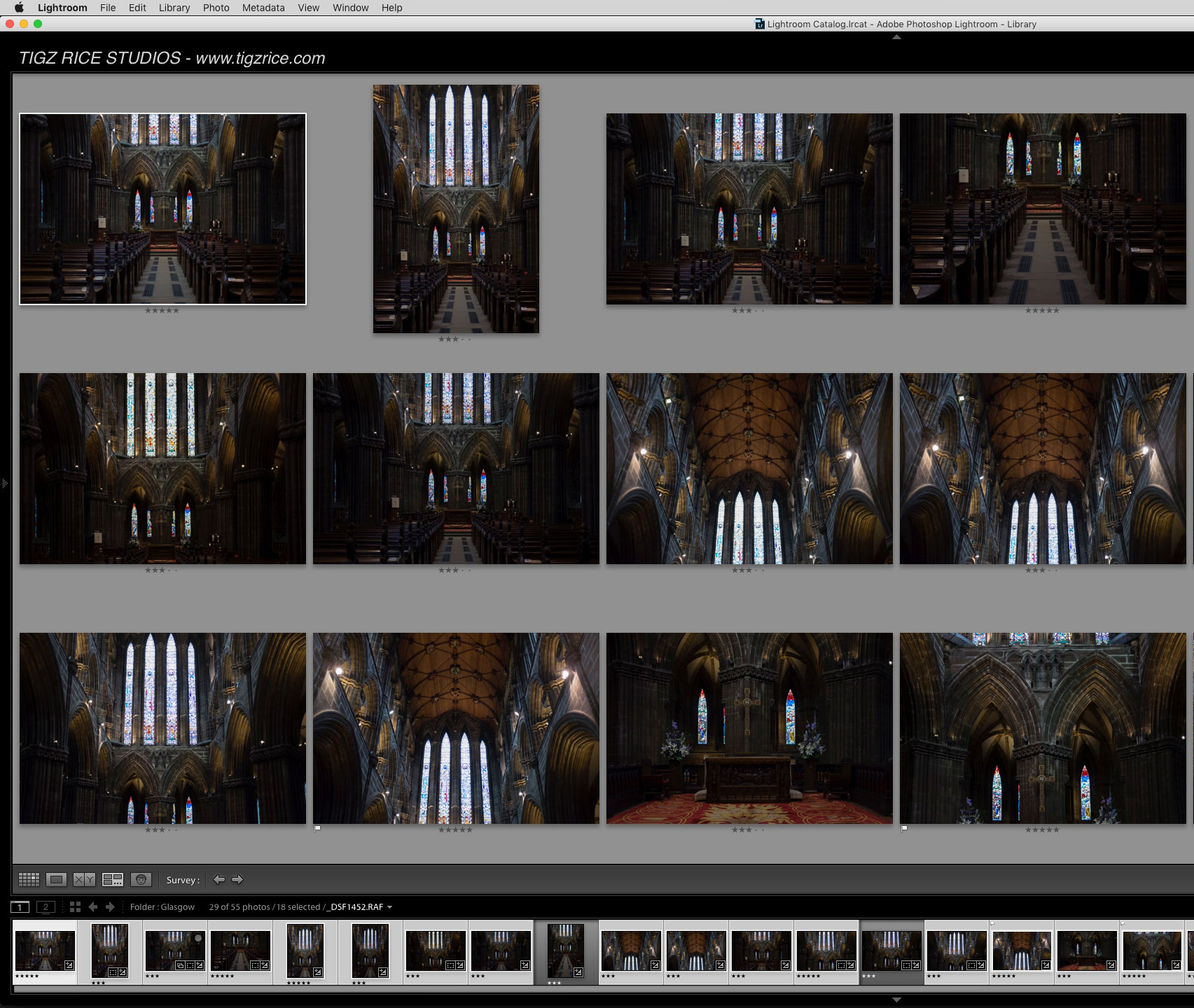Image resolution: width=1194 pixels, height=1008 pixels.
Task: Open the Library menu
Action: click(x=174, y=8)
